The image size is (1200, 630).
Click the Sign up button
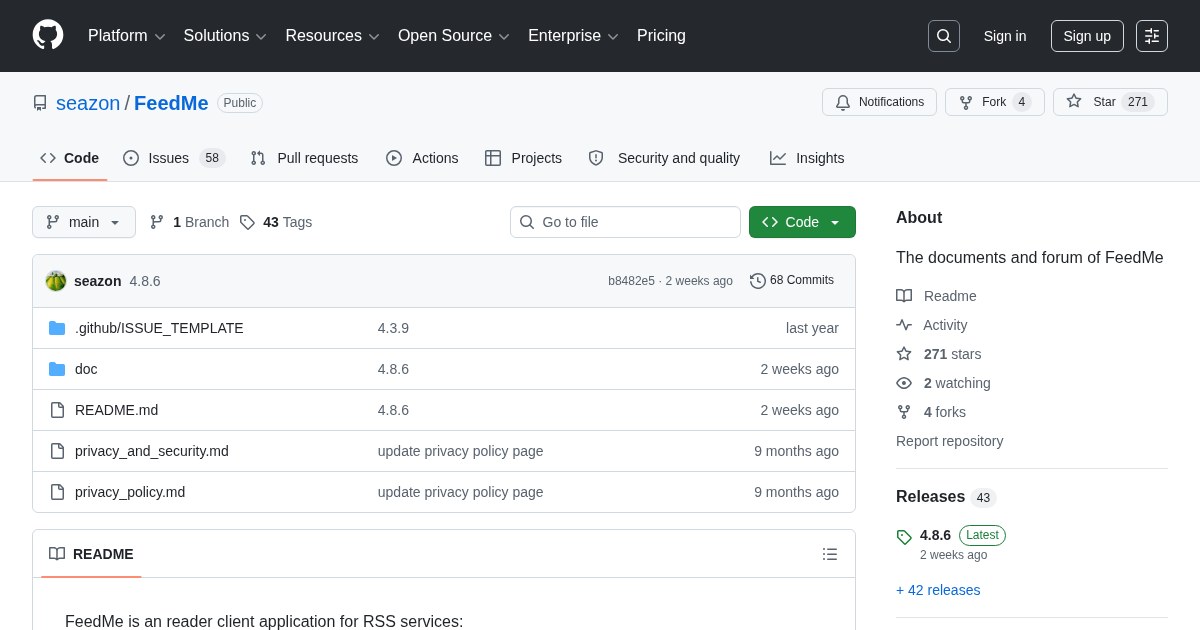point(1087,36)
